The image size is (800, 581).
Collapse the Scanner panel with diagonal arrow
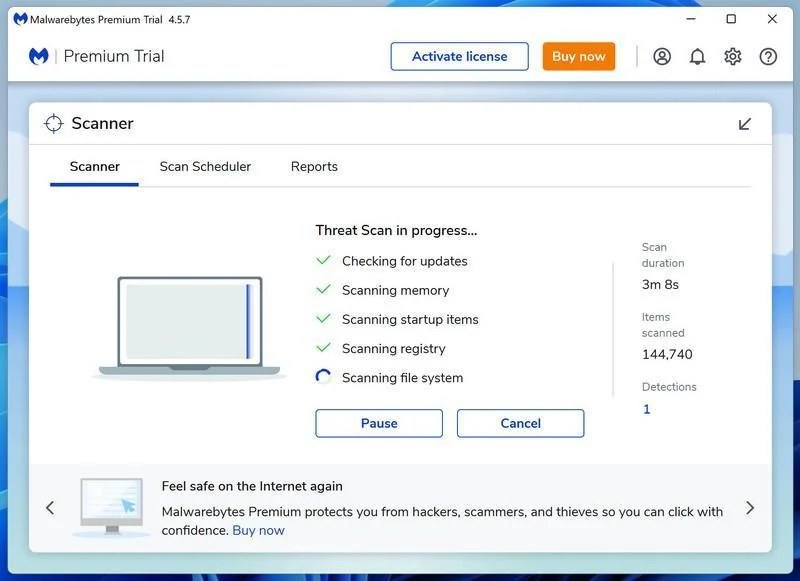(744, 124)
